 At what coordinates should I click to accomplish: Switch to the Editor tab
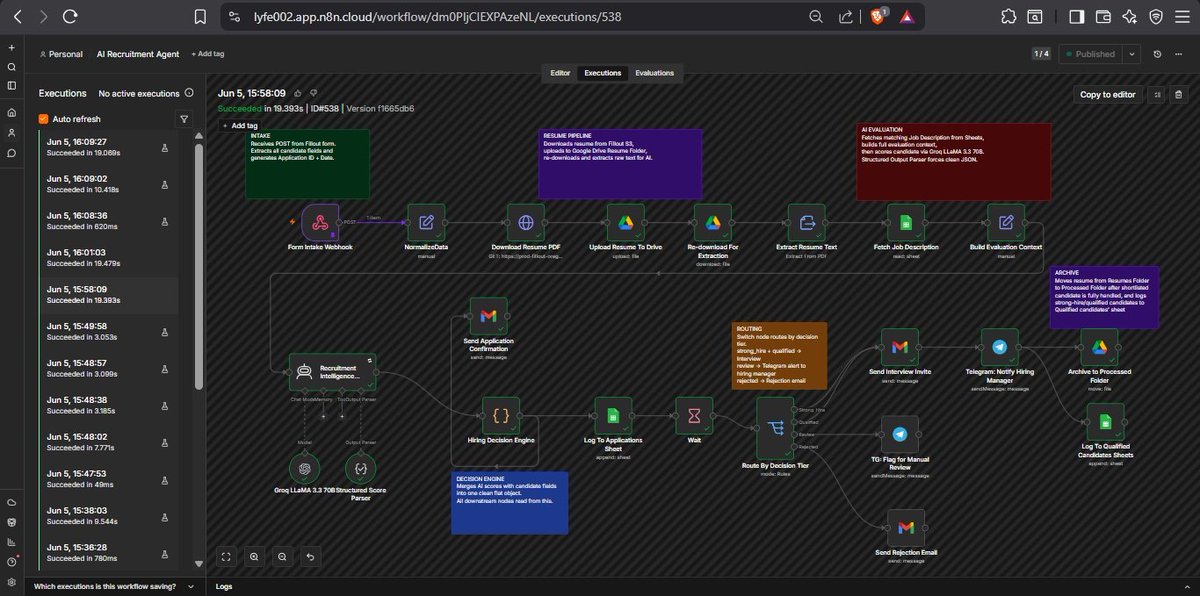coord(560,73)
